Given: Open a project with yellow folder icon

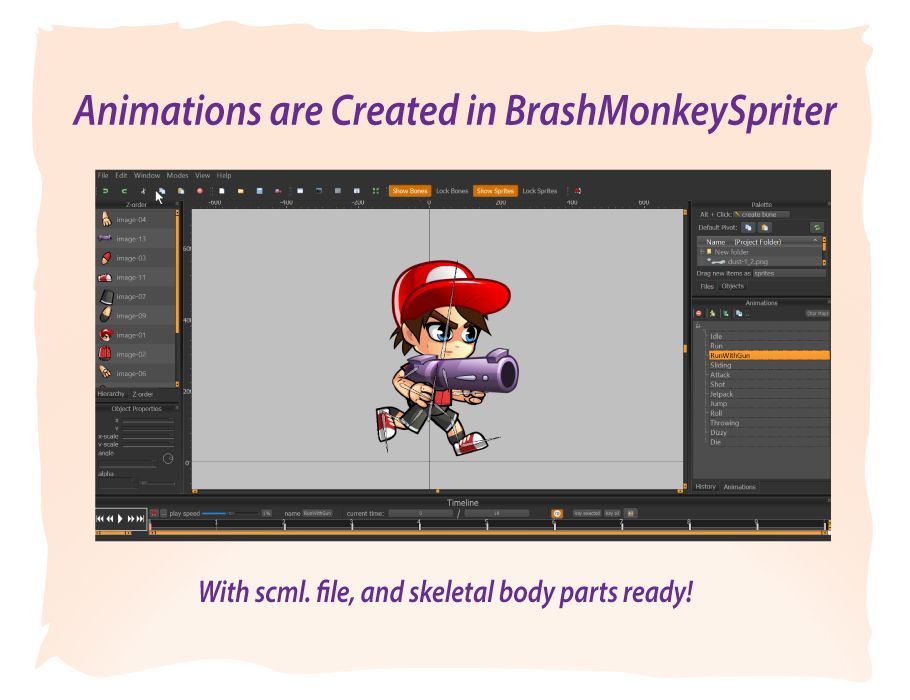Looking at the screenshot, I should pyautogui.click(x=240, y=191).
